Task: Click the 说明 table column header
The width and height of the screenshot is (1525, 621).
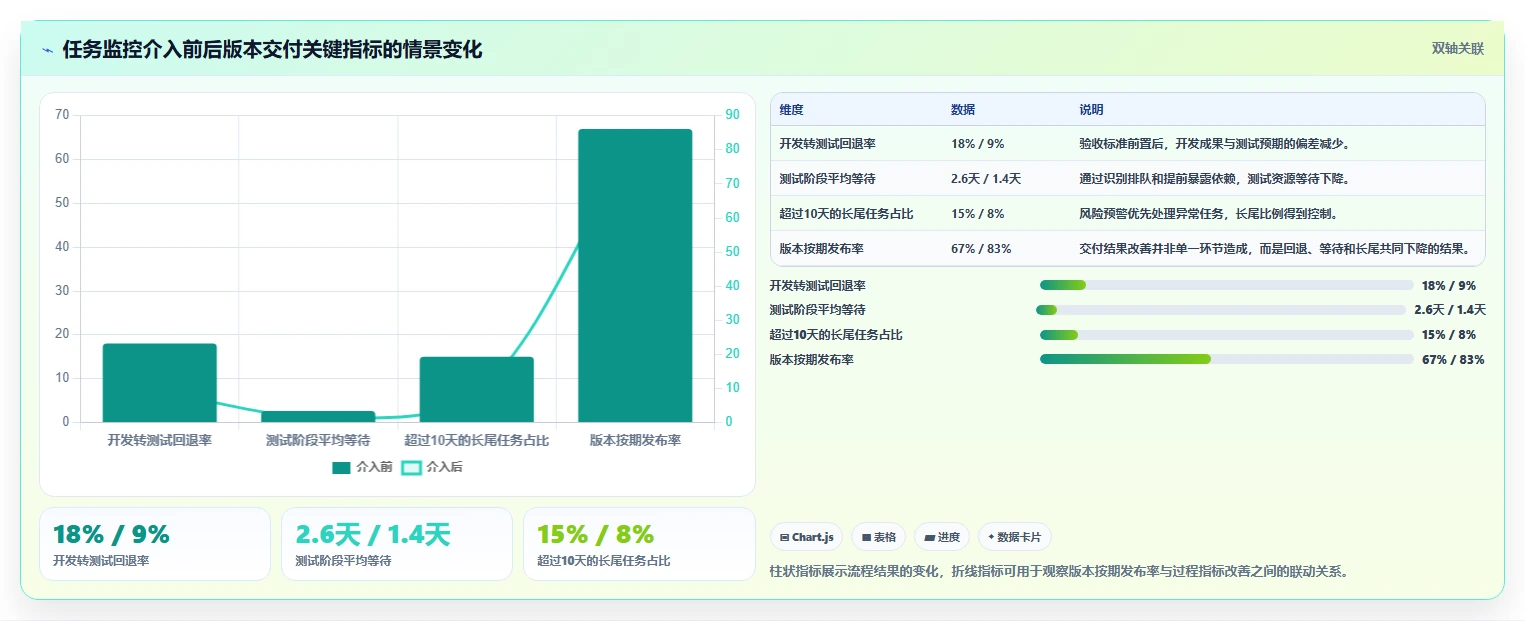Action: click(x=1091, y=110)
